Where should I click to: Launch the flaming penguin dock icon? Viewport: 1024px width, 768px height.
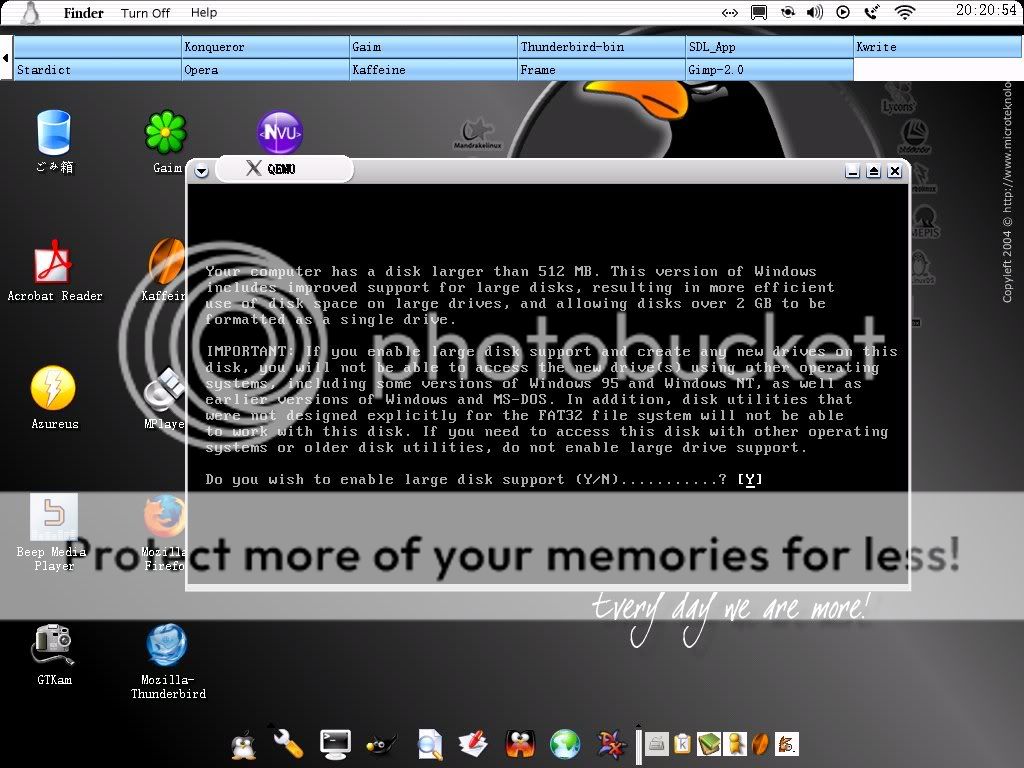[x=520, y=744]
